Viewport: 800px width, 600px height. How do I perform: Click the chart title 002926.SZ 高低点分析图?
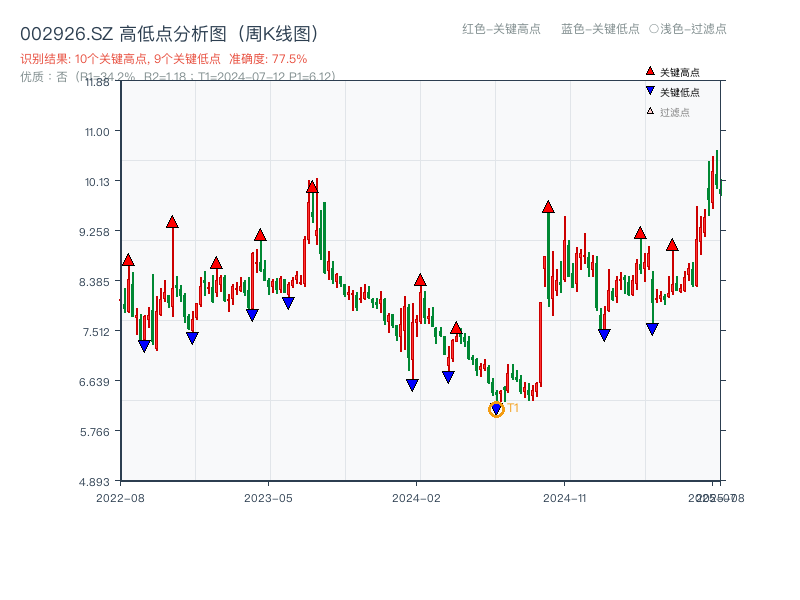(169, 34)
